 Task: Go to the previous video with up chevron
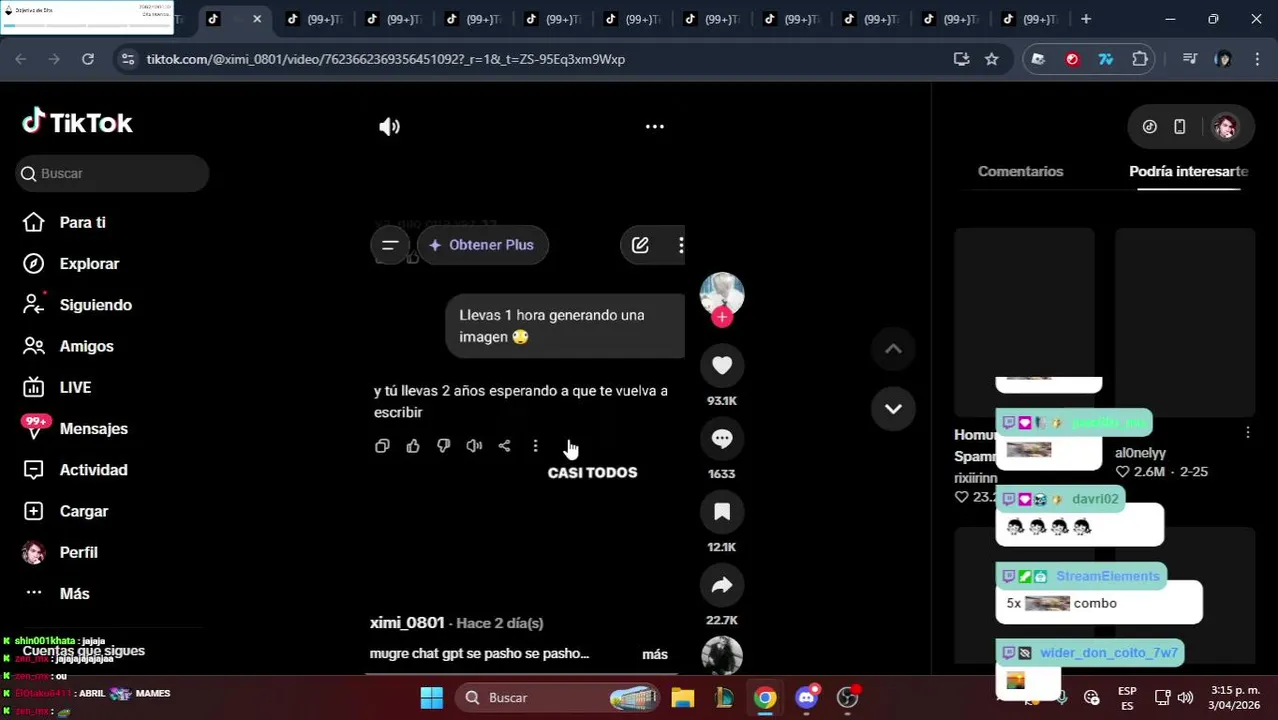tap(893, 349)
